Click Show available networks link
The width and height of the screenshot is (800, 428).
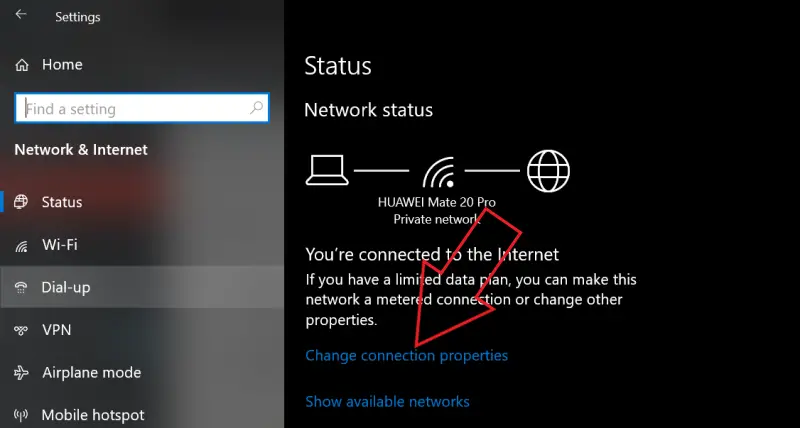coord(387,401)
